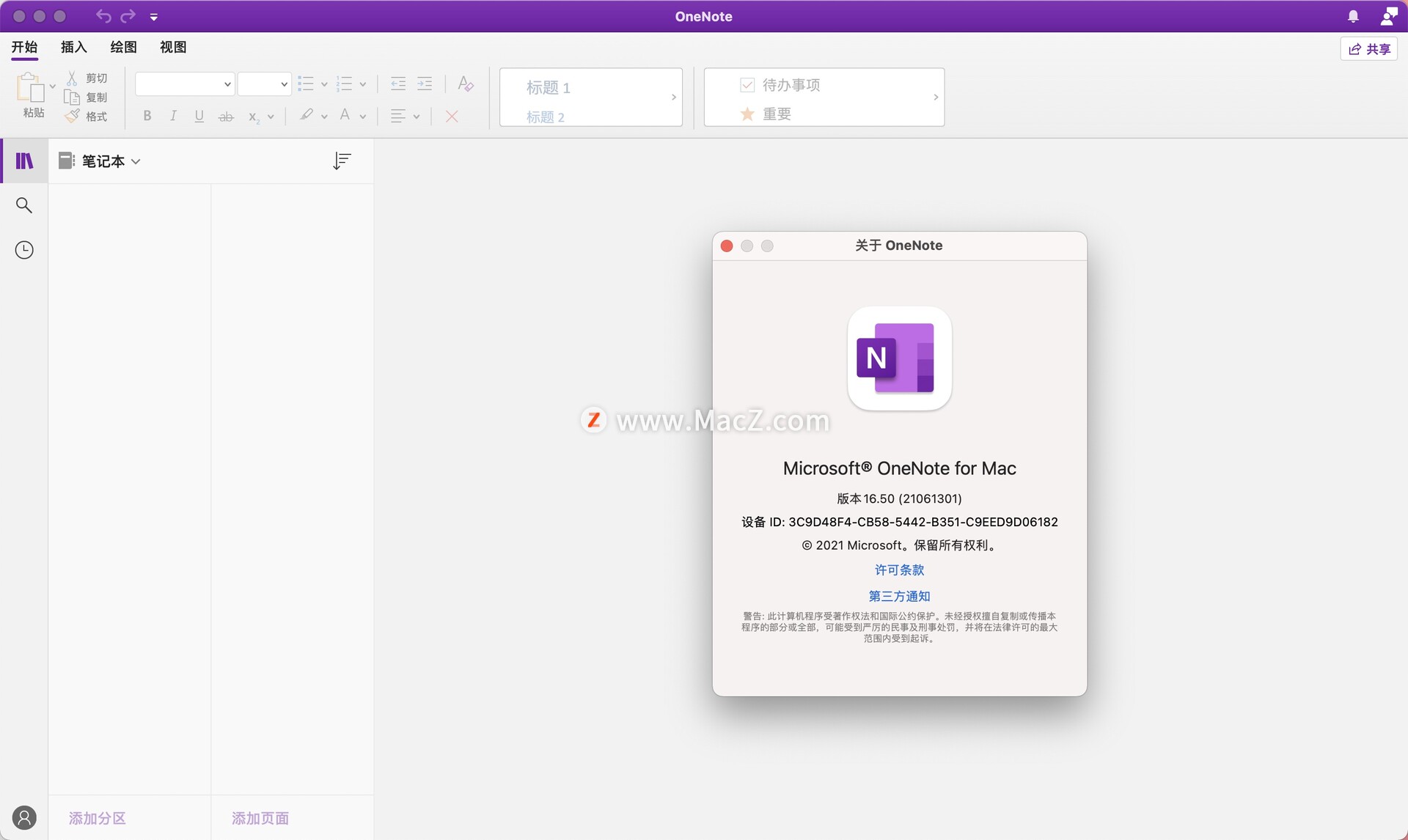Open the 笔记本 notebook dropdown
The width and height of the screenshot is (1408, 840).
click(x=100, y=161)
